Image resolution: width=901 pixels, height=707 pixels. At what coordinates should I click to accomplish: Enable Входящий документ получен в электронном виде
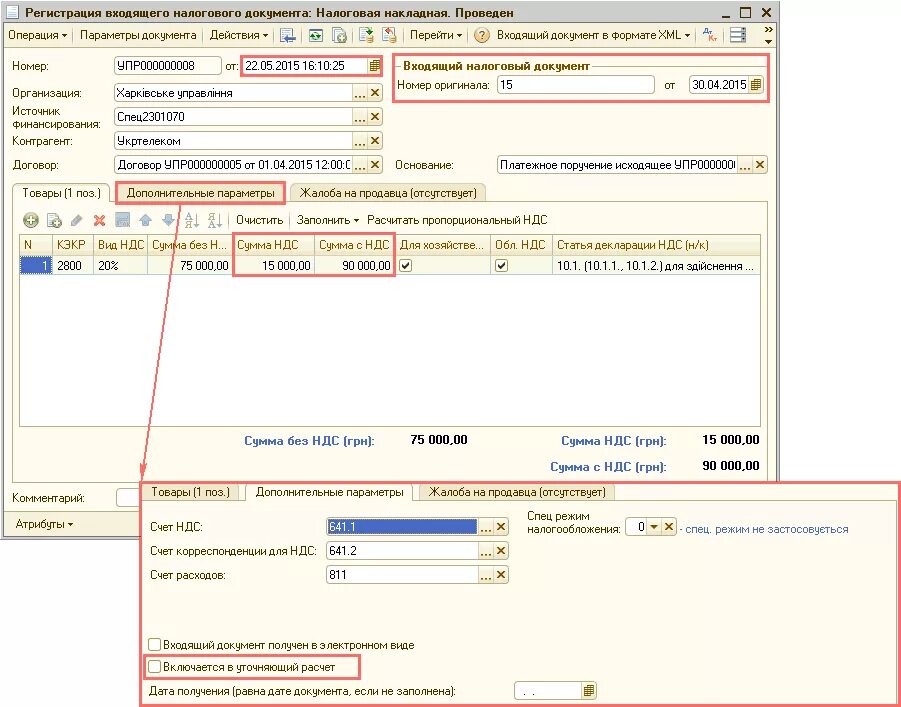pyautogui.click(x=154, y=644)
